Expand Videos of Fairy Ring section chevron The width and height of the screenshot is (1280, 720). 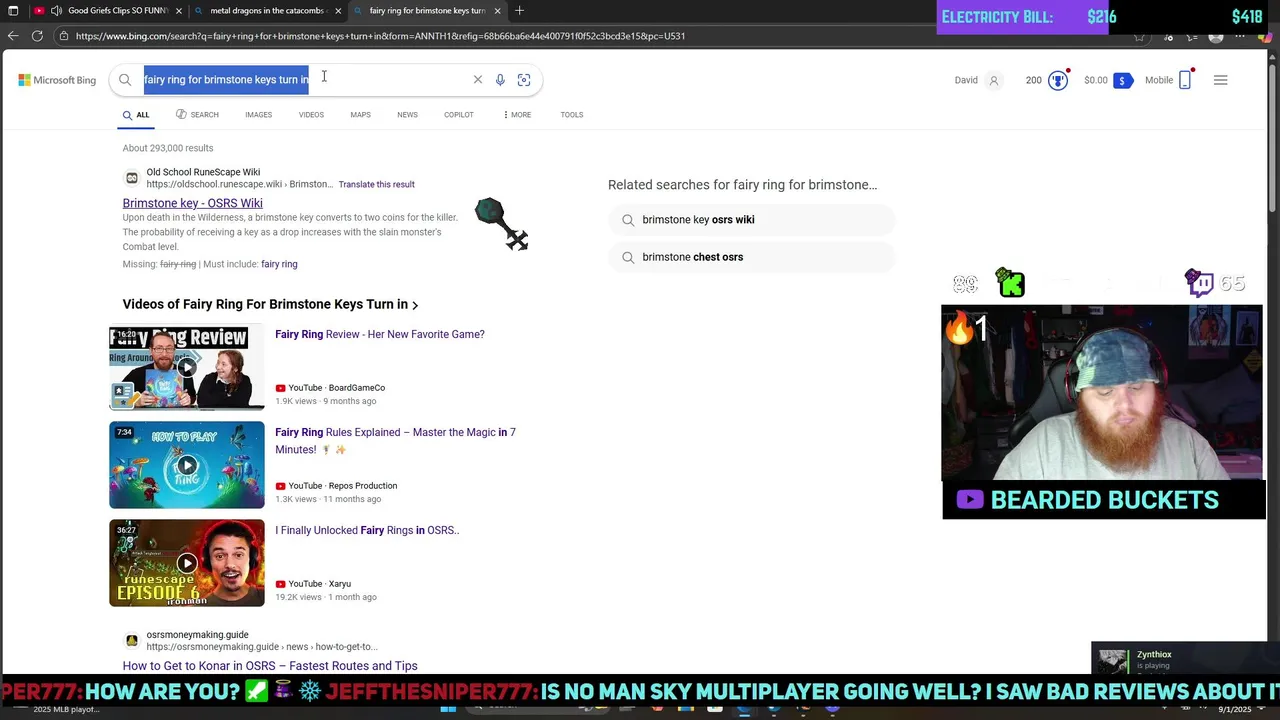415,305
